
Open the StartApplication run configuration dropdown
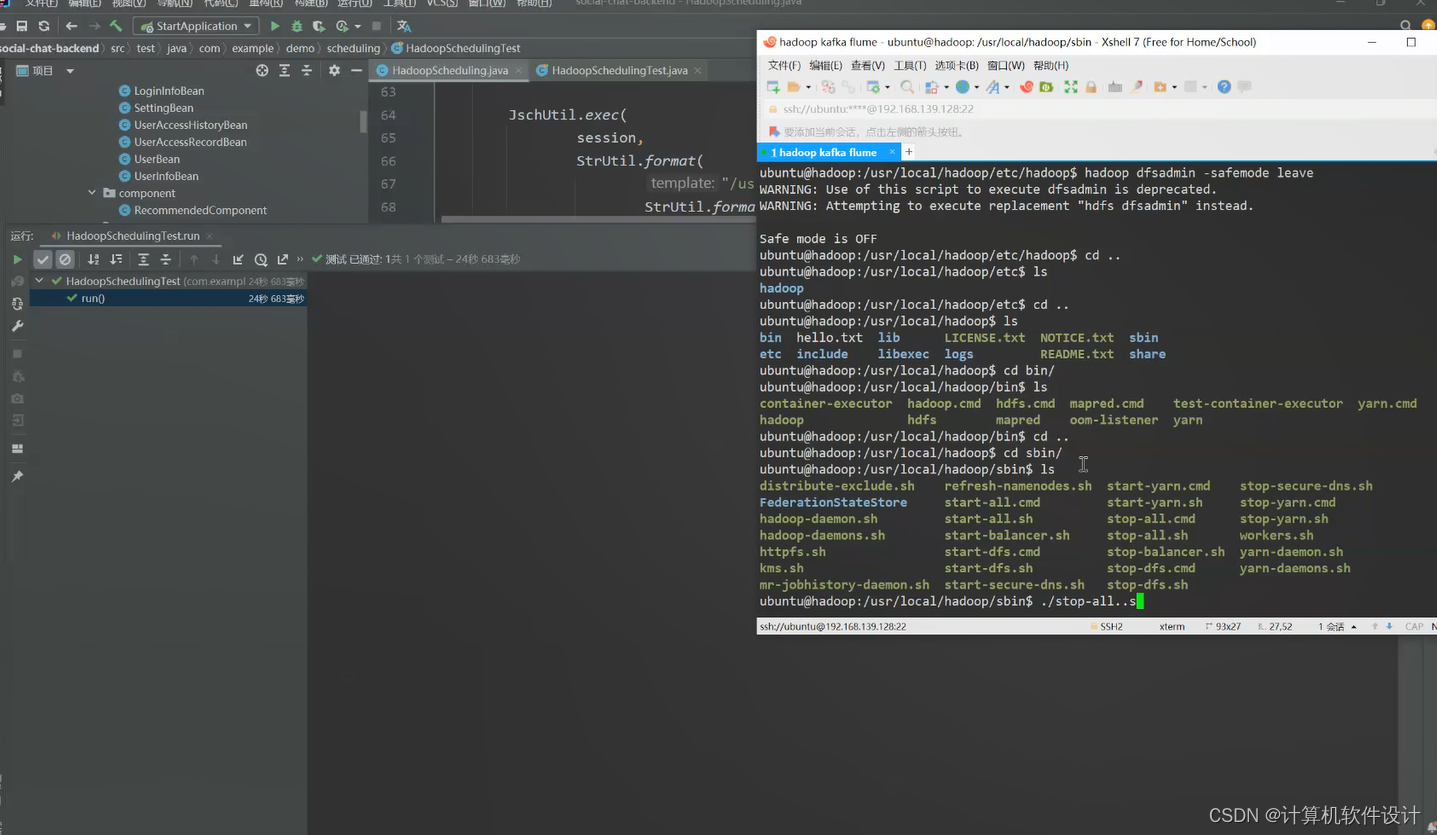[197, 26]
